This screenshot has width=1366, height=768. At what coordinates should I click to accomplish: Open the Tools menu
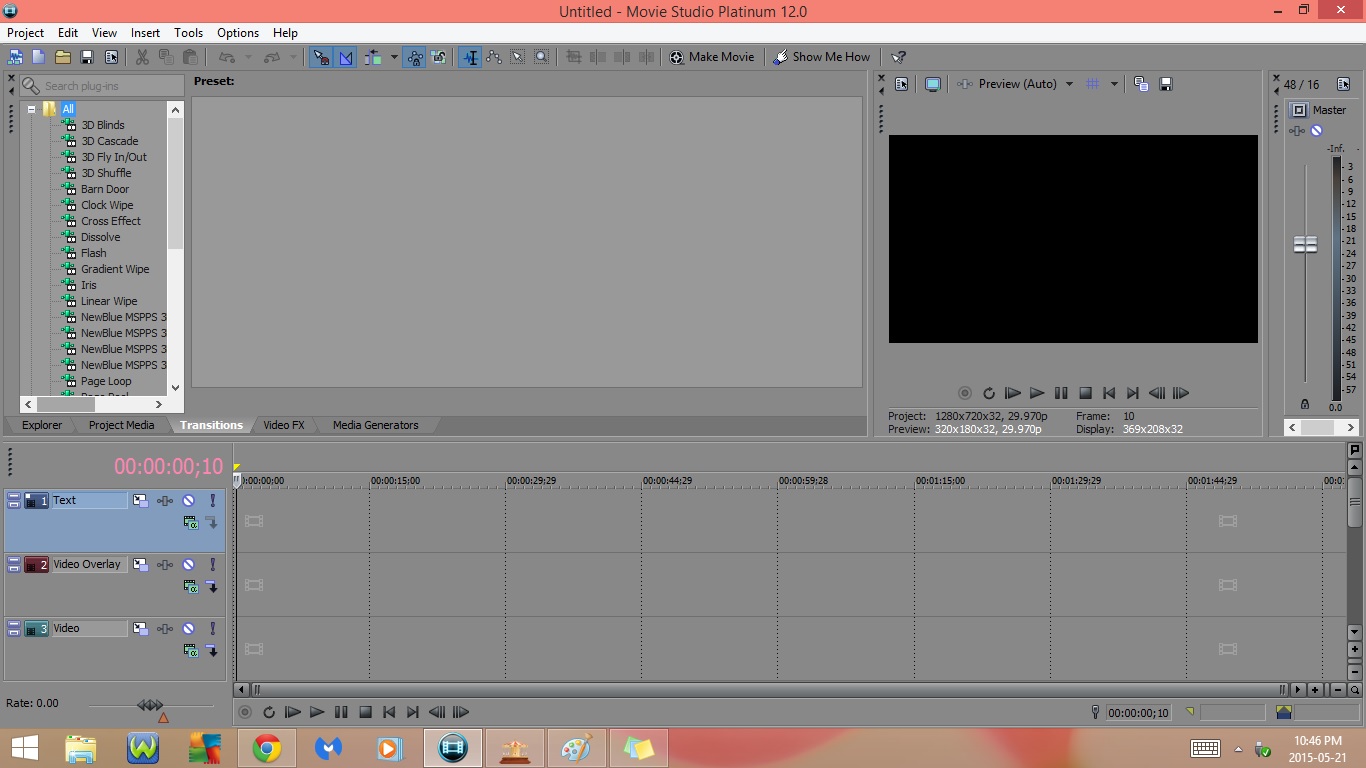click(x=188, y=33)
